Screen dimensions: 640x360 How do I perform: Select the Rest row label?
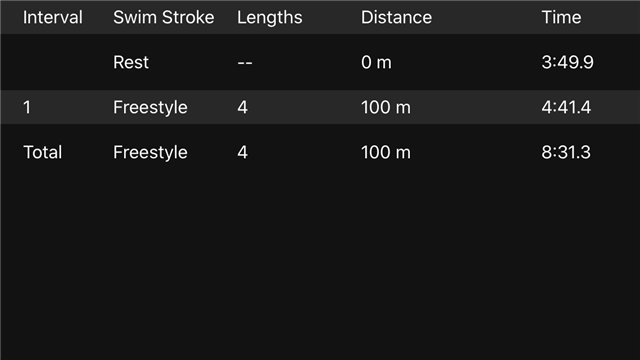click(131, 62)
